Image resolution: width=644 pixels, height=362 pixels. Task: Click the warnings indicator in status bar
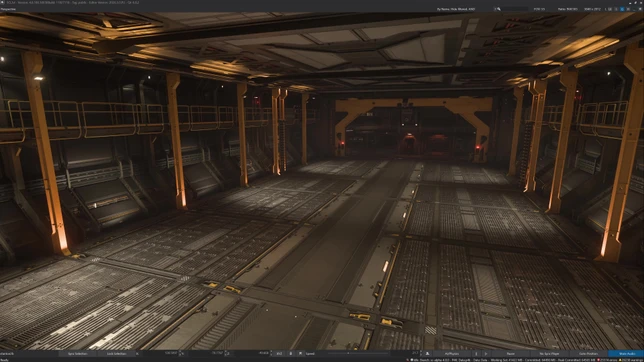(630, 360)
